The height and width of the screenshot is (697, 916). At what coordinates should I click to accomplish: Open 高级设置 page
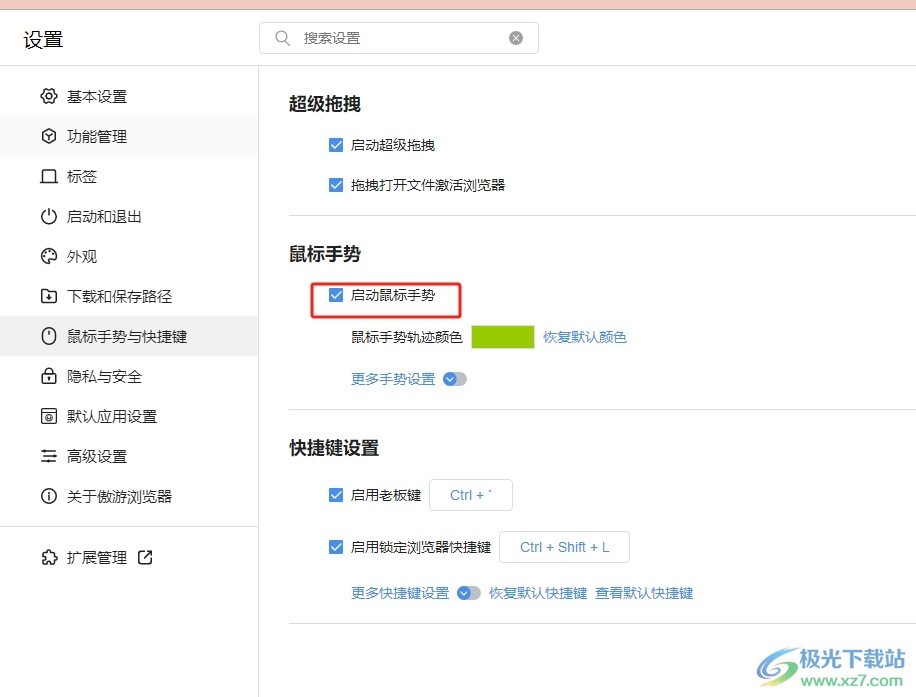point(129,456)
